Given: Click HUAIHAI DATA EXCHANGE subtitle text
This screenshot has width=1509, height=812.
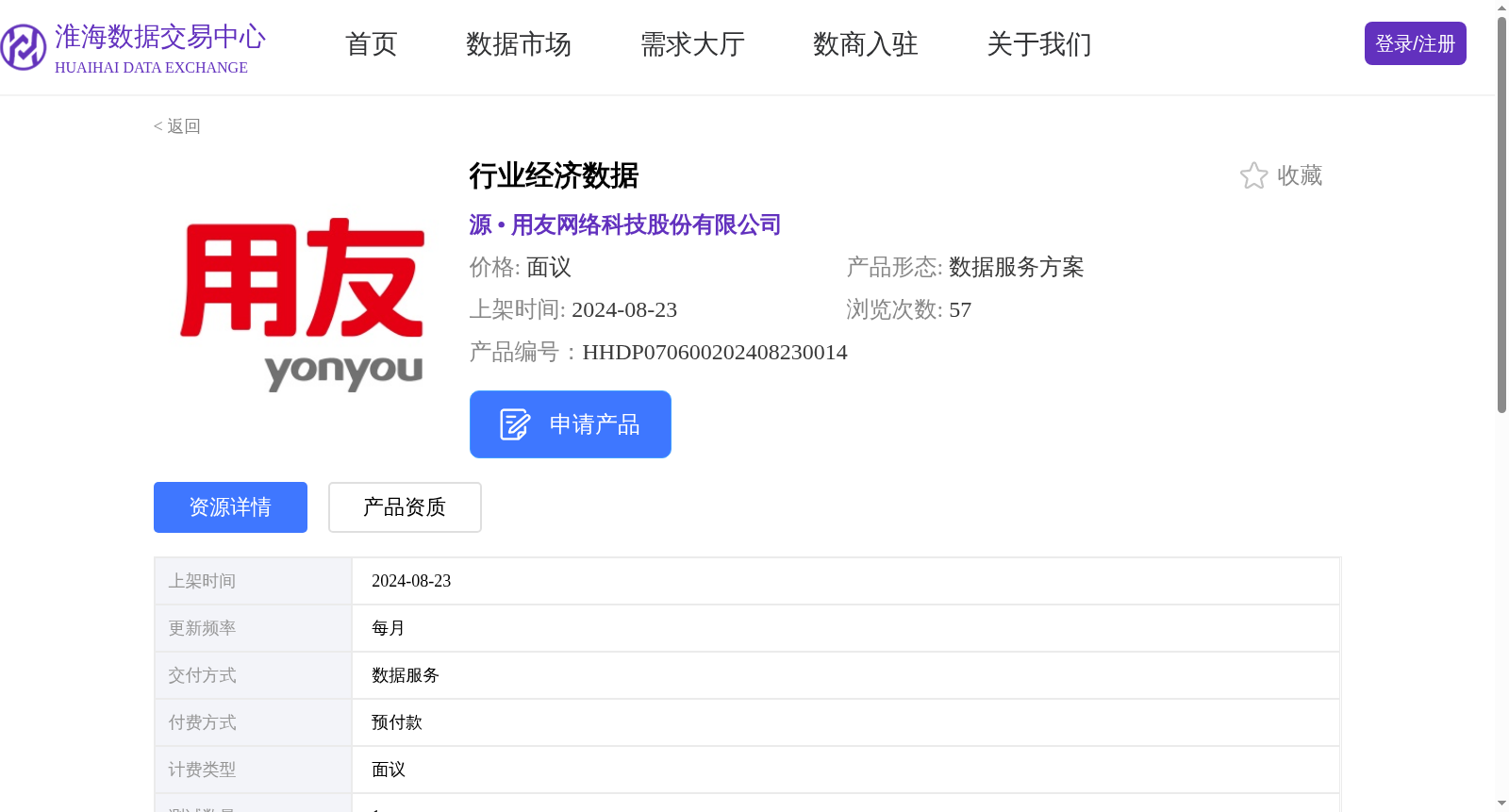Looking at the screenshot, I should click(x=151, y=68).
